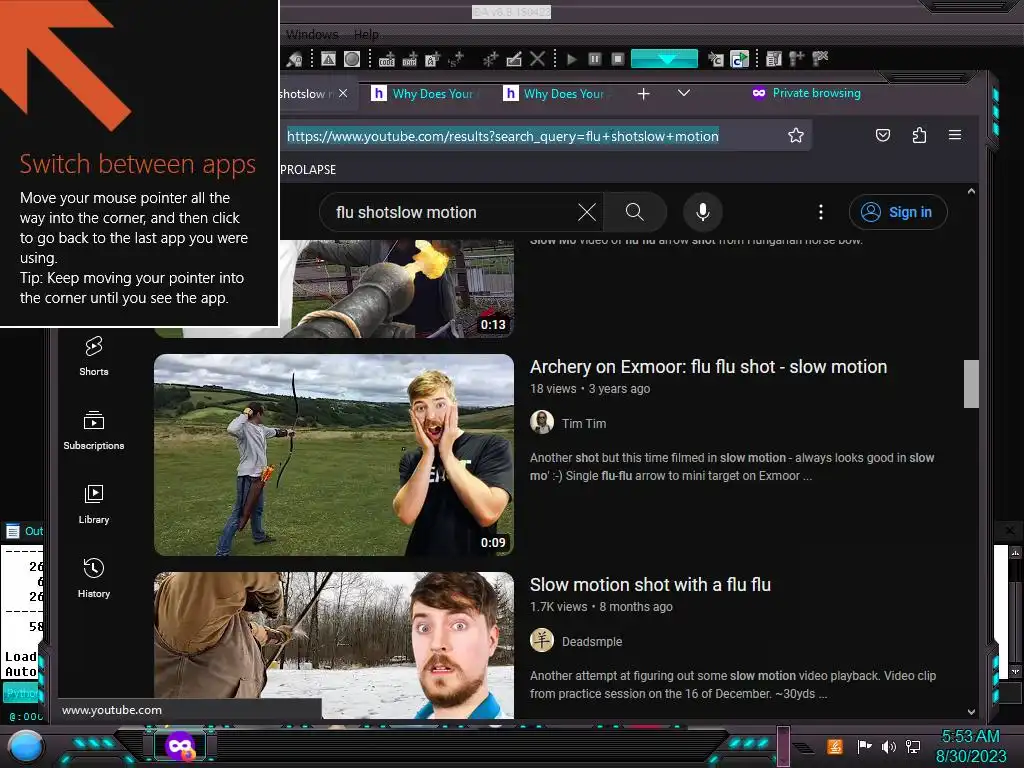The height and width of the screenshot is (768, 1024).
Task: Expand the list all tabs chevron
Action: click(x=684, y=93)
